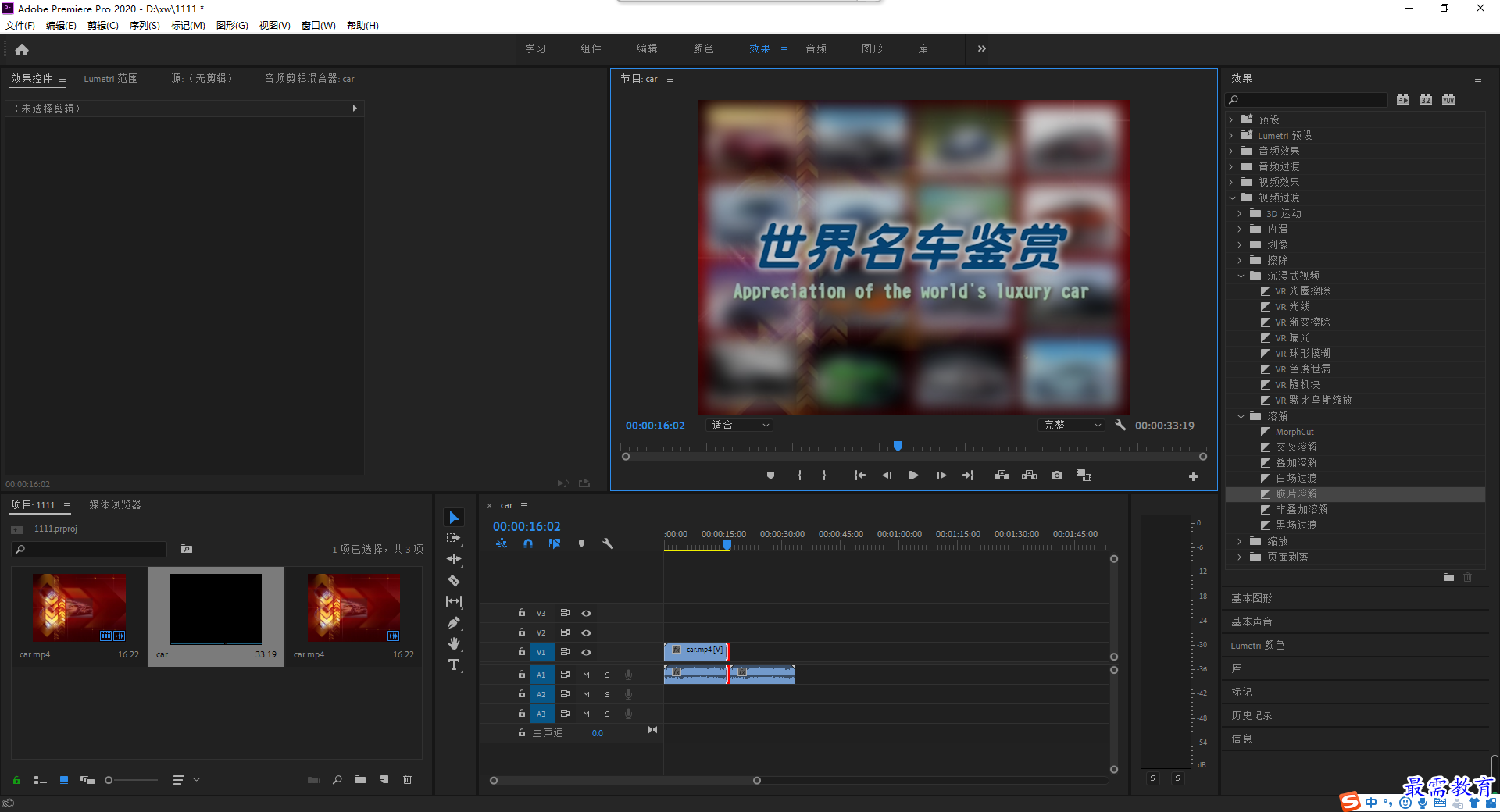
Task: Open the 媒体浏览器 tab
Action: (x=115, y=504)
